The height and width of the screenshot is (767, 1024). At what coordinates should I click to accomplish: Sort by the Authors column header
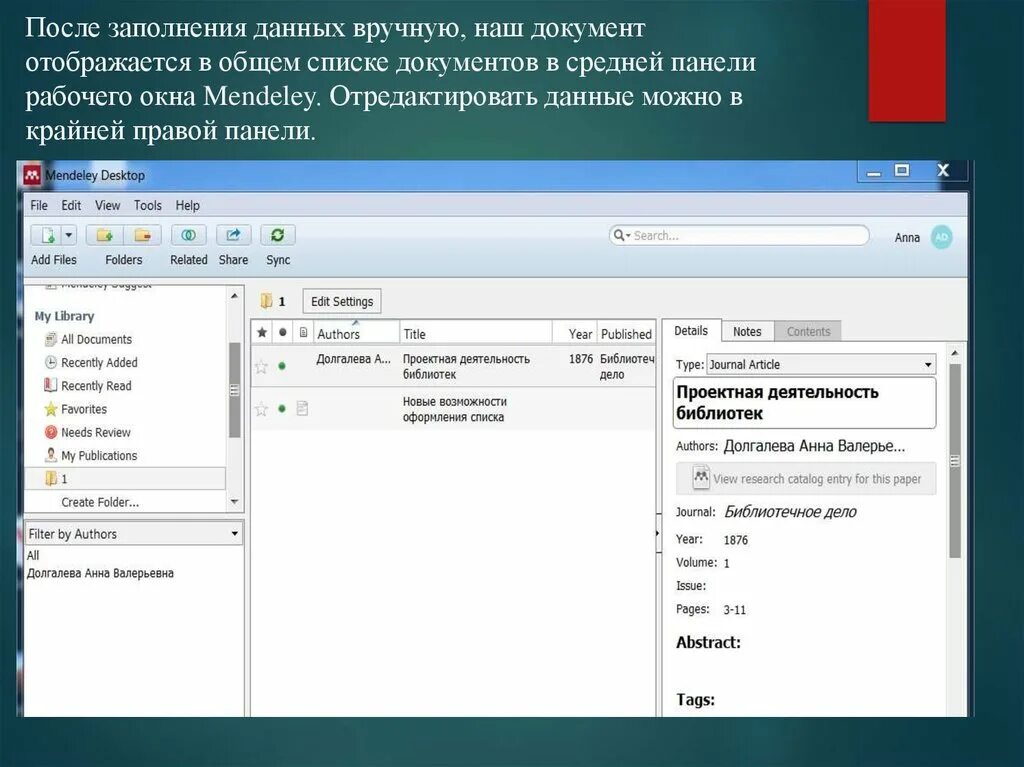tap(357, 333)
